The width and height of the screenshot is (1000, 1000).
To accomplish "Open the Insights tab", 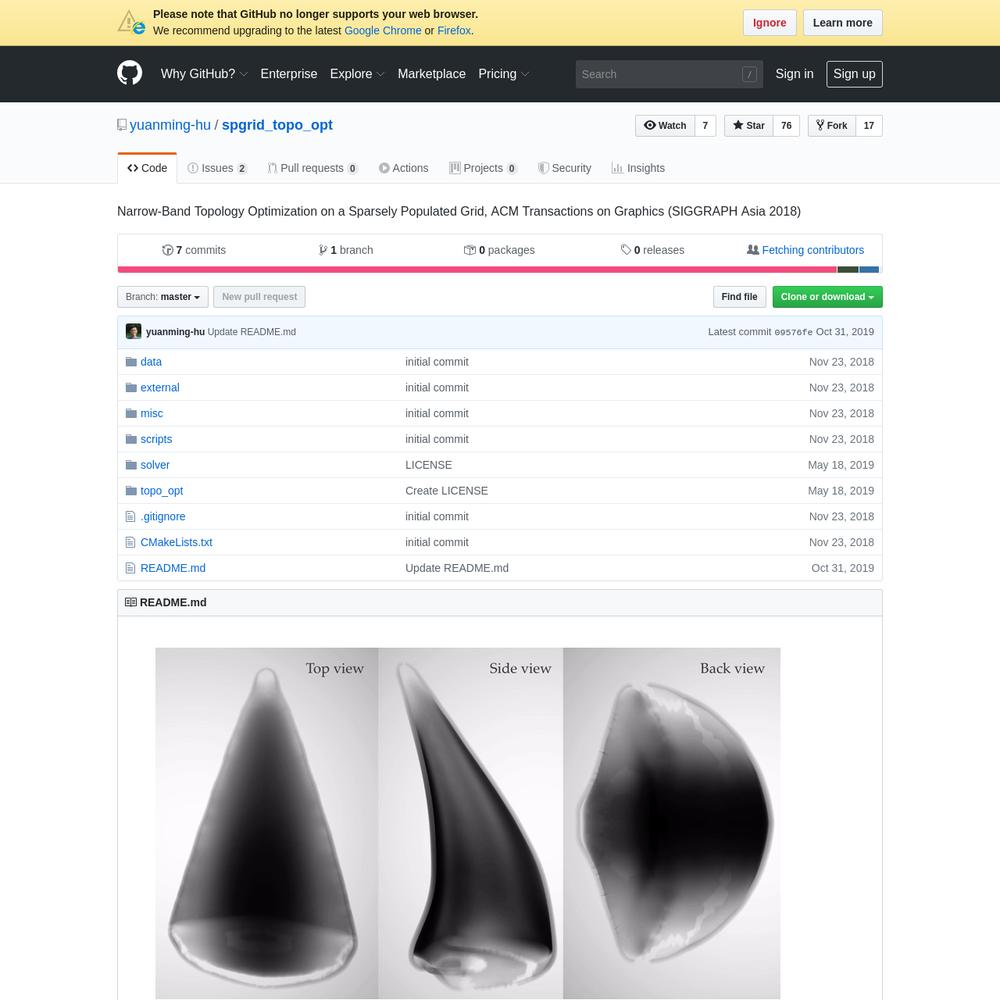I will click(x=638, y=168).
